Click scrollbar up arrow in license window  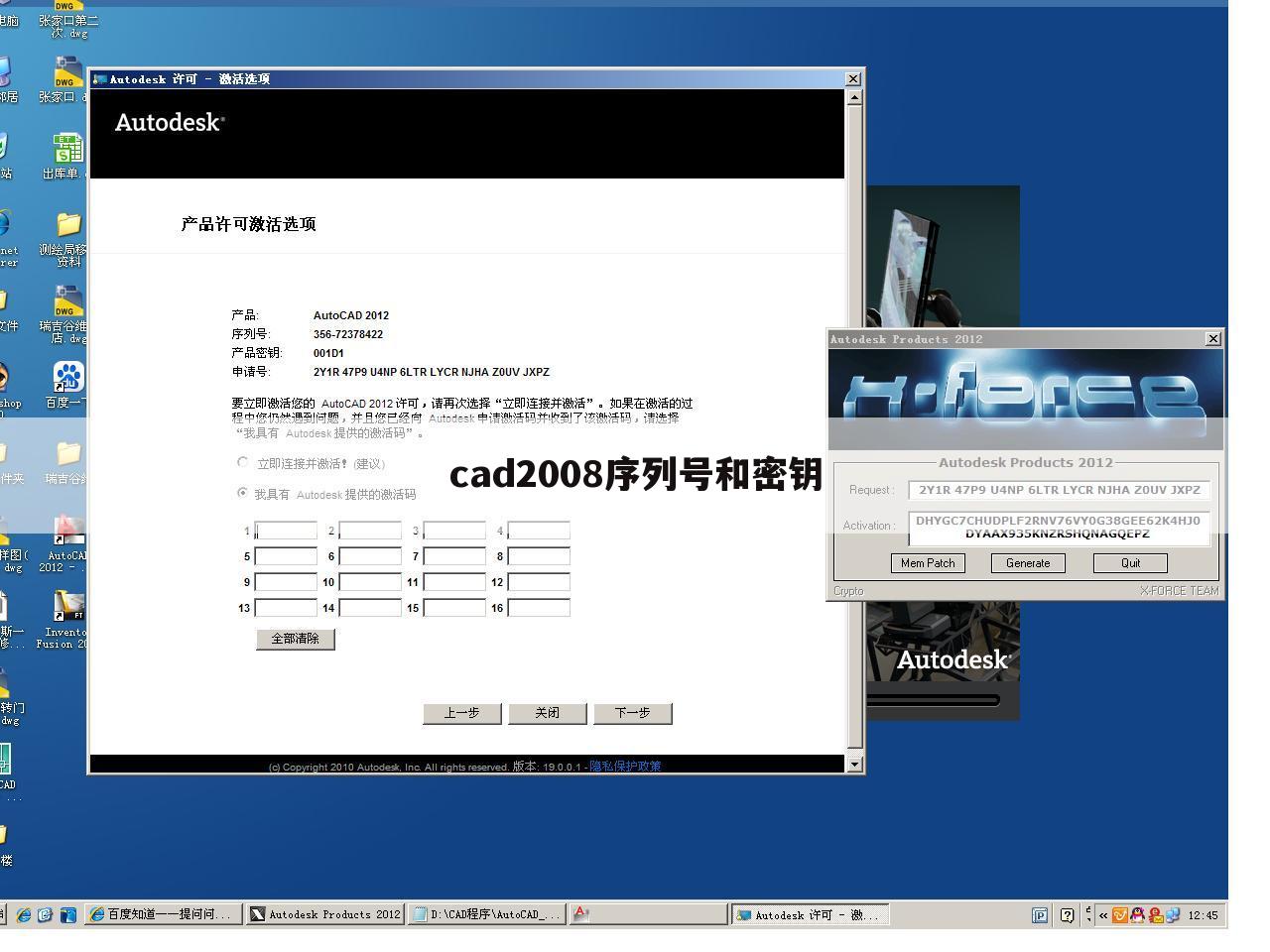coord(854,97)
